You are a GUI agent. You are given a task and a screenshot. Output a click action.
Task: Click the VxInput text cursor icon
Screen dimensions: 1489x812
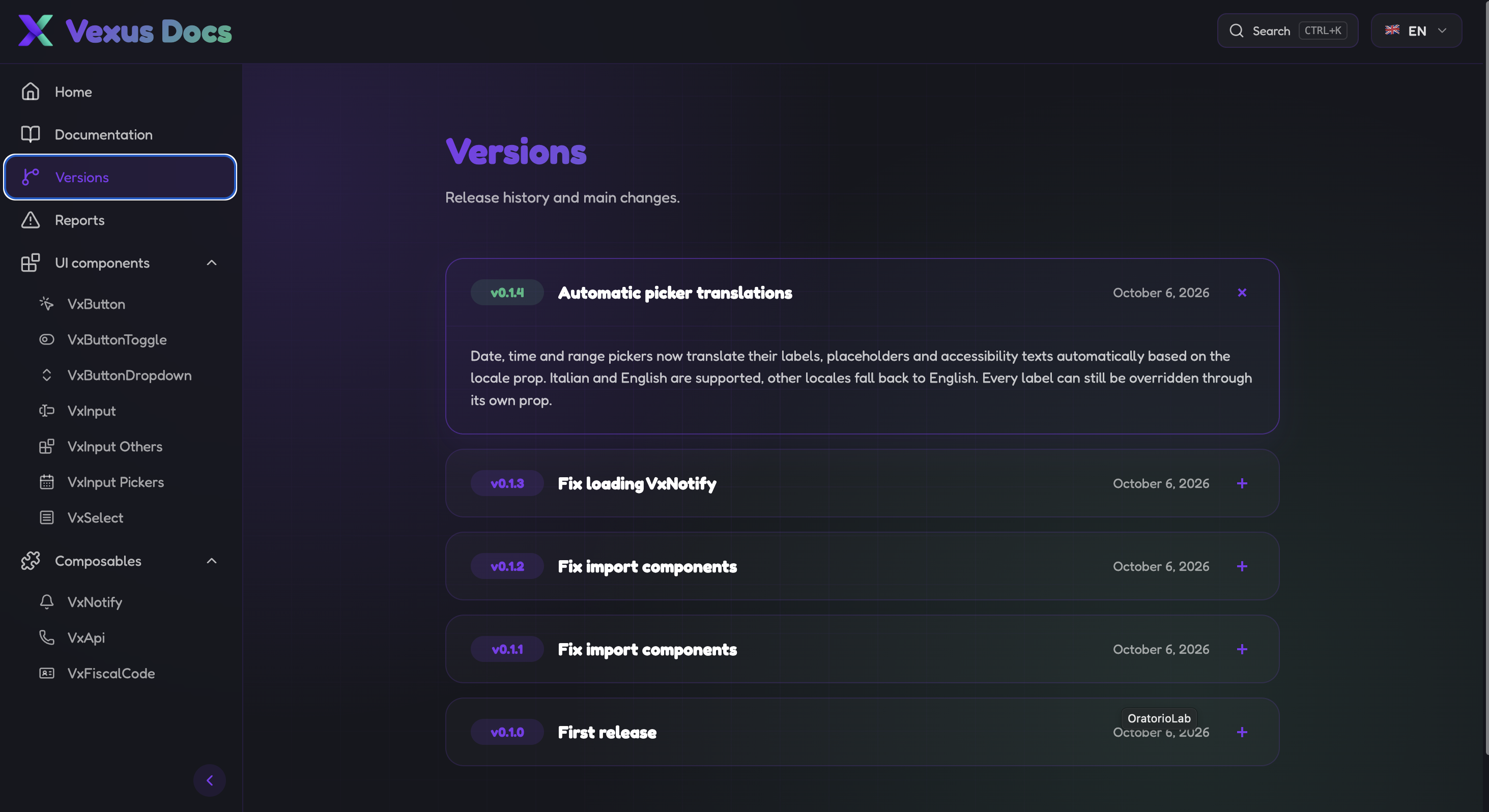(46, 411)
